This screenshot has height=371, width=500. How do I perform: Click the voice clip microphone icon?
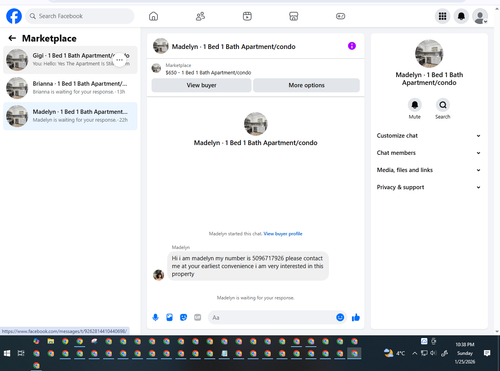click(x=155, y=317)
